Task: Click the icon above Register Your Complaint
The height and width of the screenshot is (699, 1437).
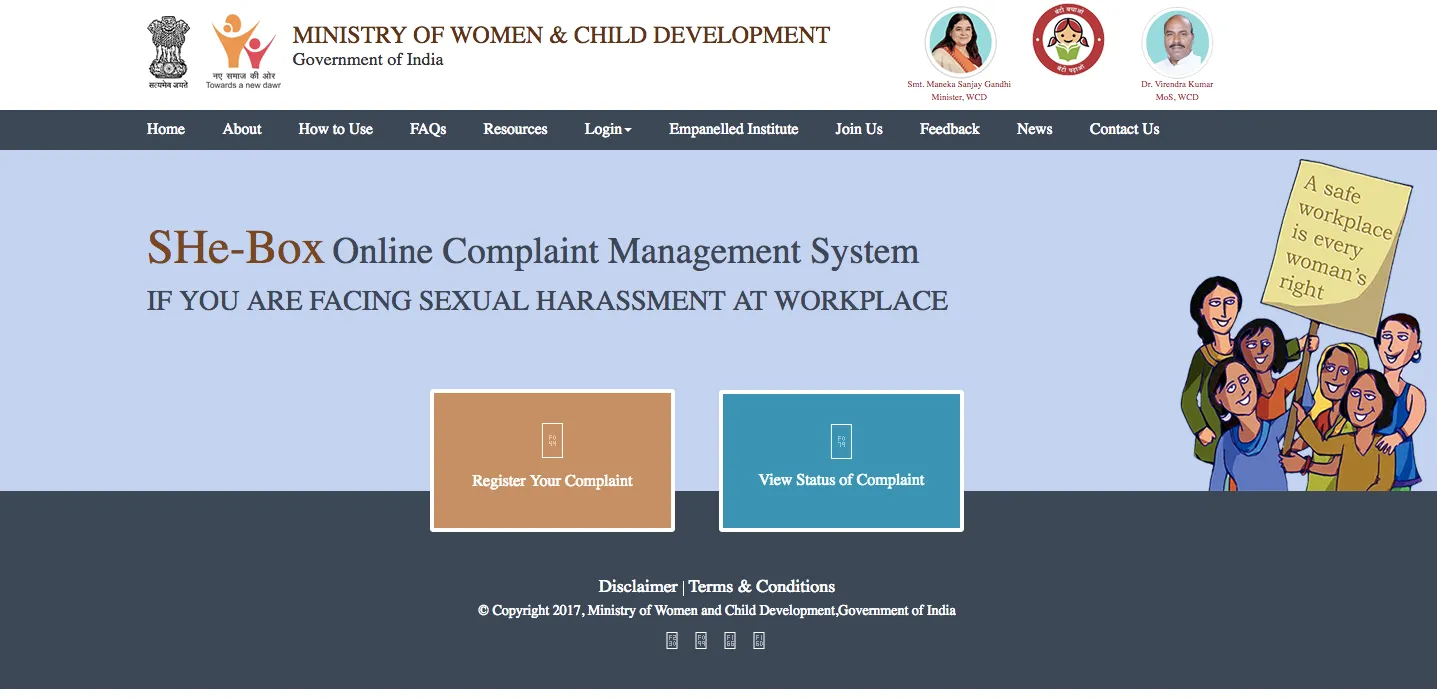Action: 552,440
